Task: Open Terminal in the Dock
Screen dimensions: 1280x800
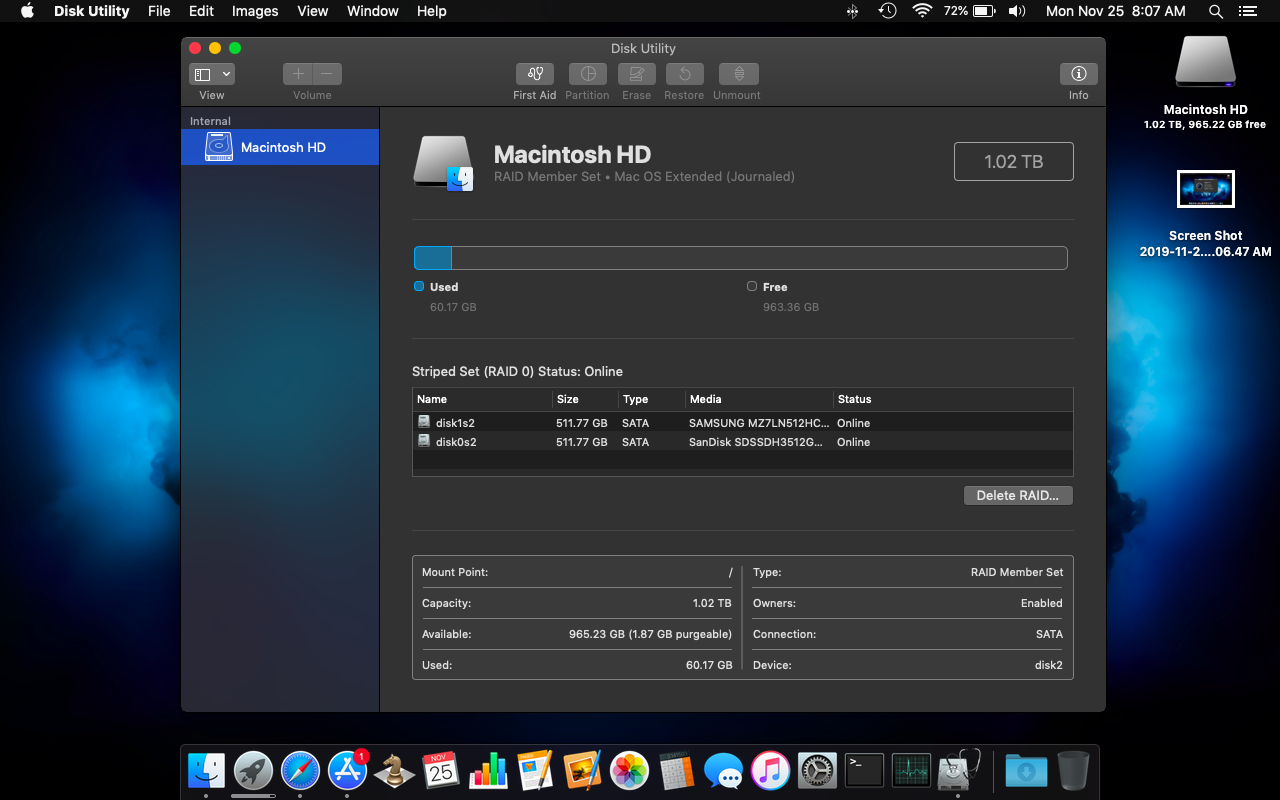Action: 864,770
